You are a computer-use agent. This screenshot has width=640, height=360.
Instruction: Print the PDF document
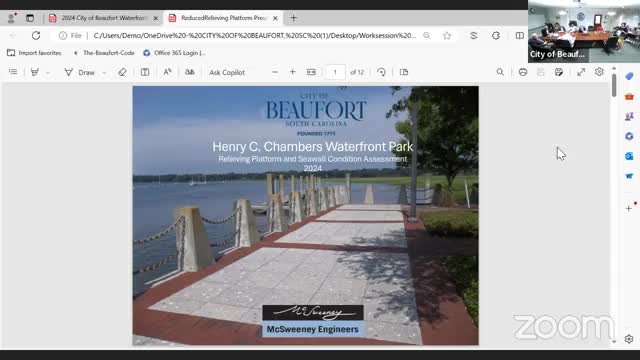click(523, 72)
